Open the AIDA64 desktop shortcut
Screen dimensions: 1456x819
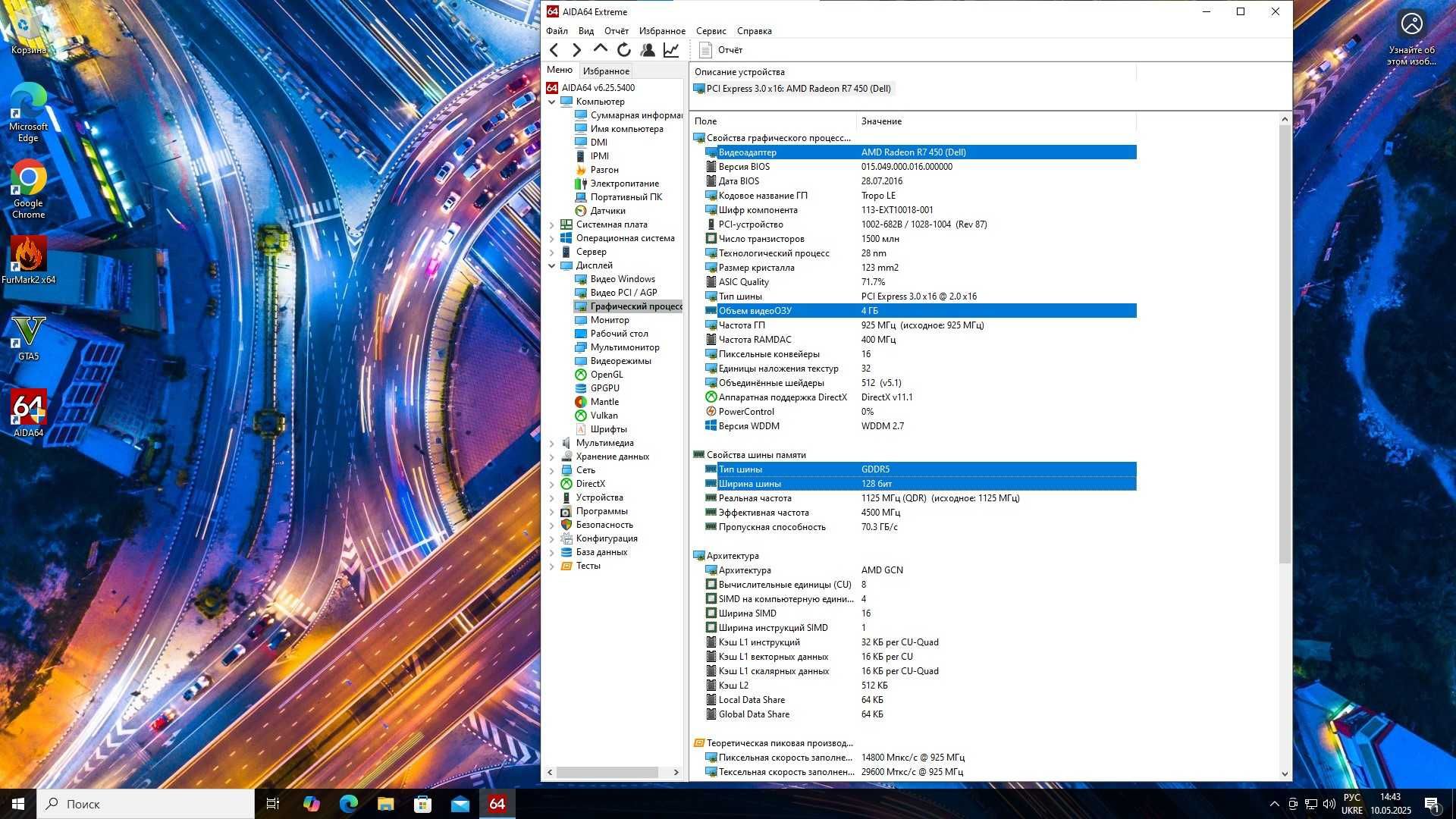pos(28,414)
